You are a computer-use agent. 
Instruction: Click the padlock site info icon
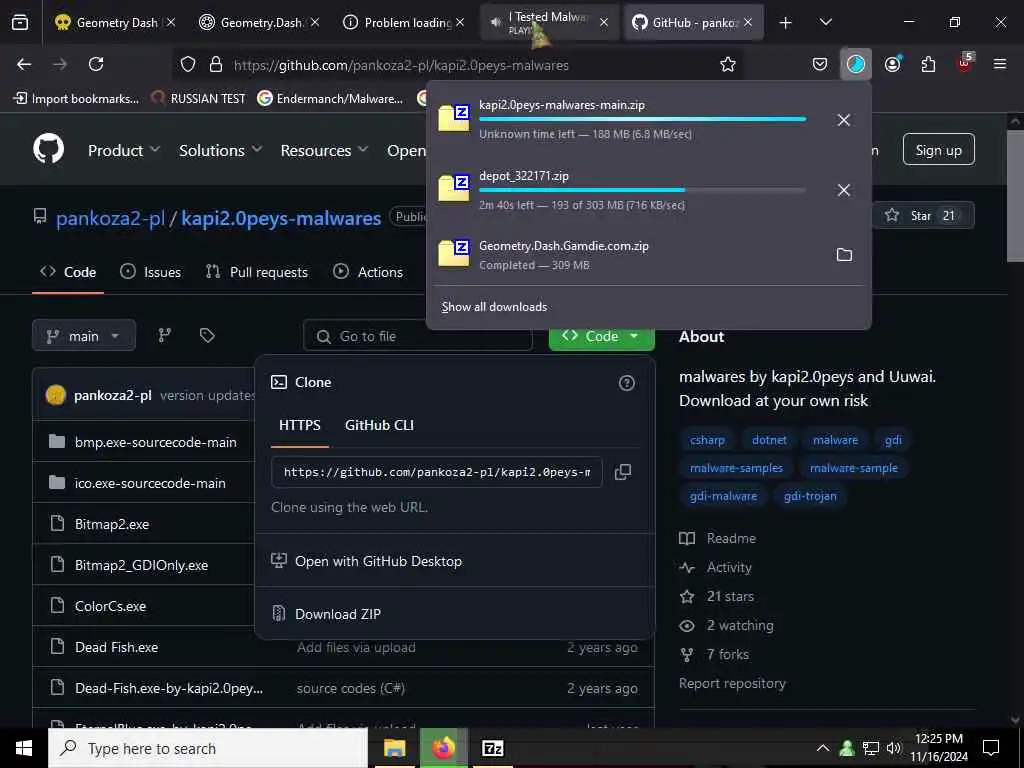tap(216, 64)
